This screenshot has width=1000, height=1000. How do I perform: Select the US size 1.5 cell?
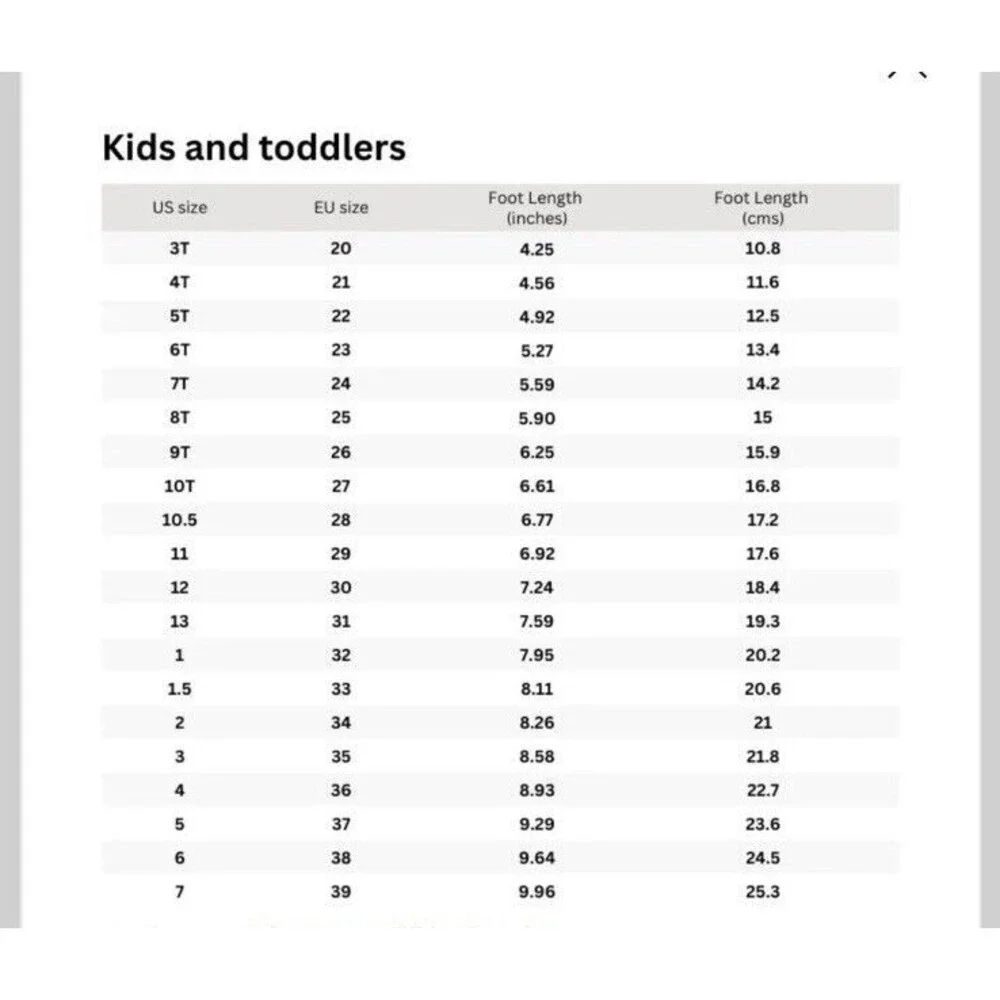(x=180, y=689)
